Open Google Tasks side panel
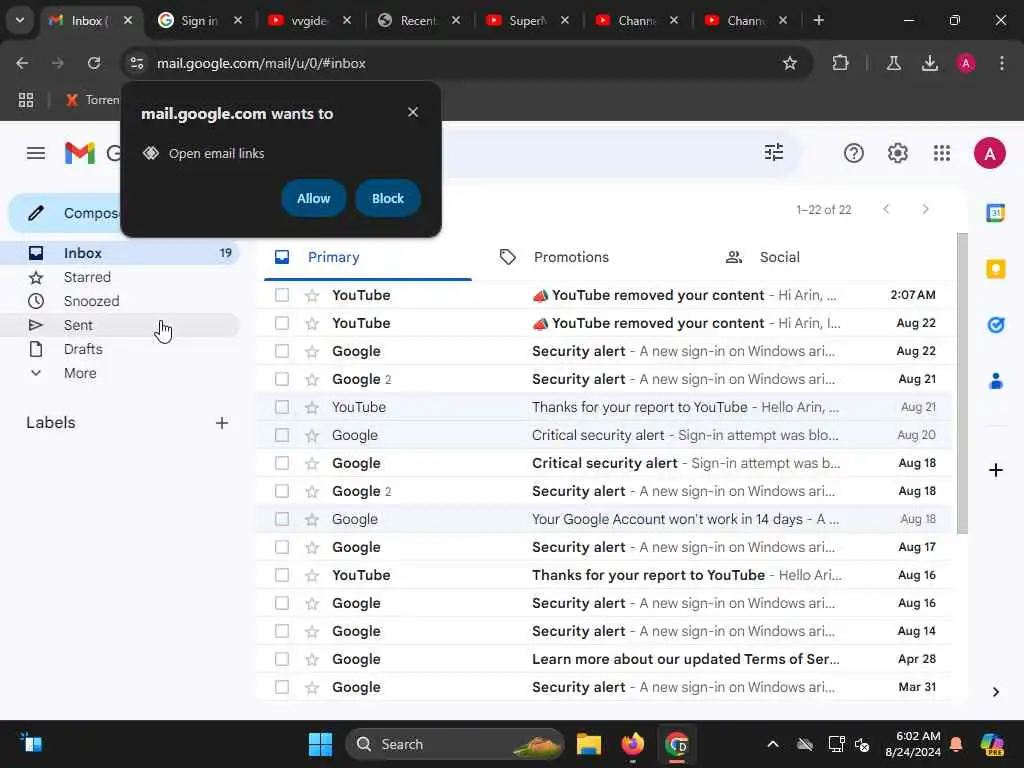1024x768 pixels. tap(995, 325)
